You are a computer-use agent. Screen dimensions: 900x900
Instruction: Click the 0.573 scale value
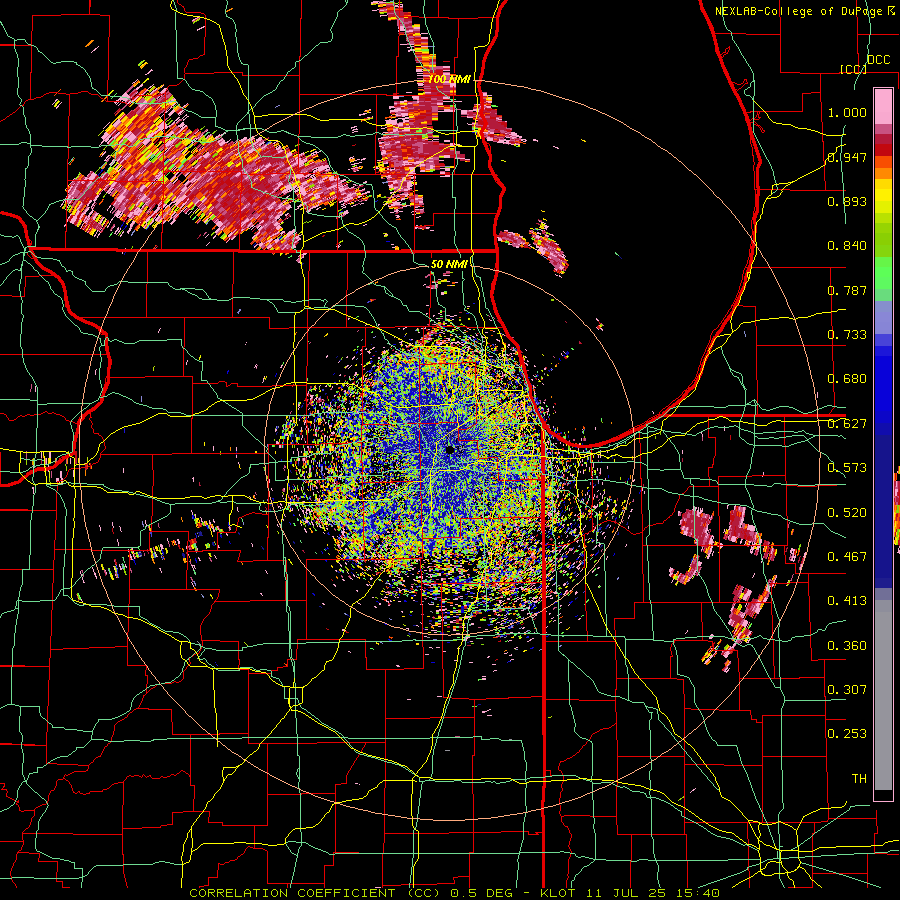click(847, 468)
